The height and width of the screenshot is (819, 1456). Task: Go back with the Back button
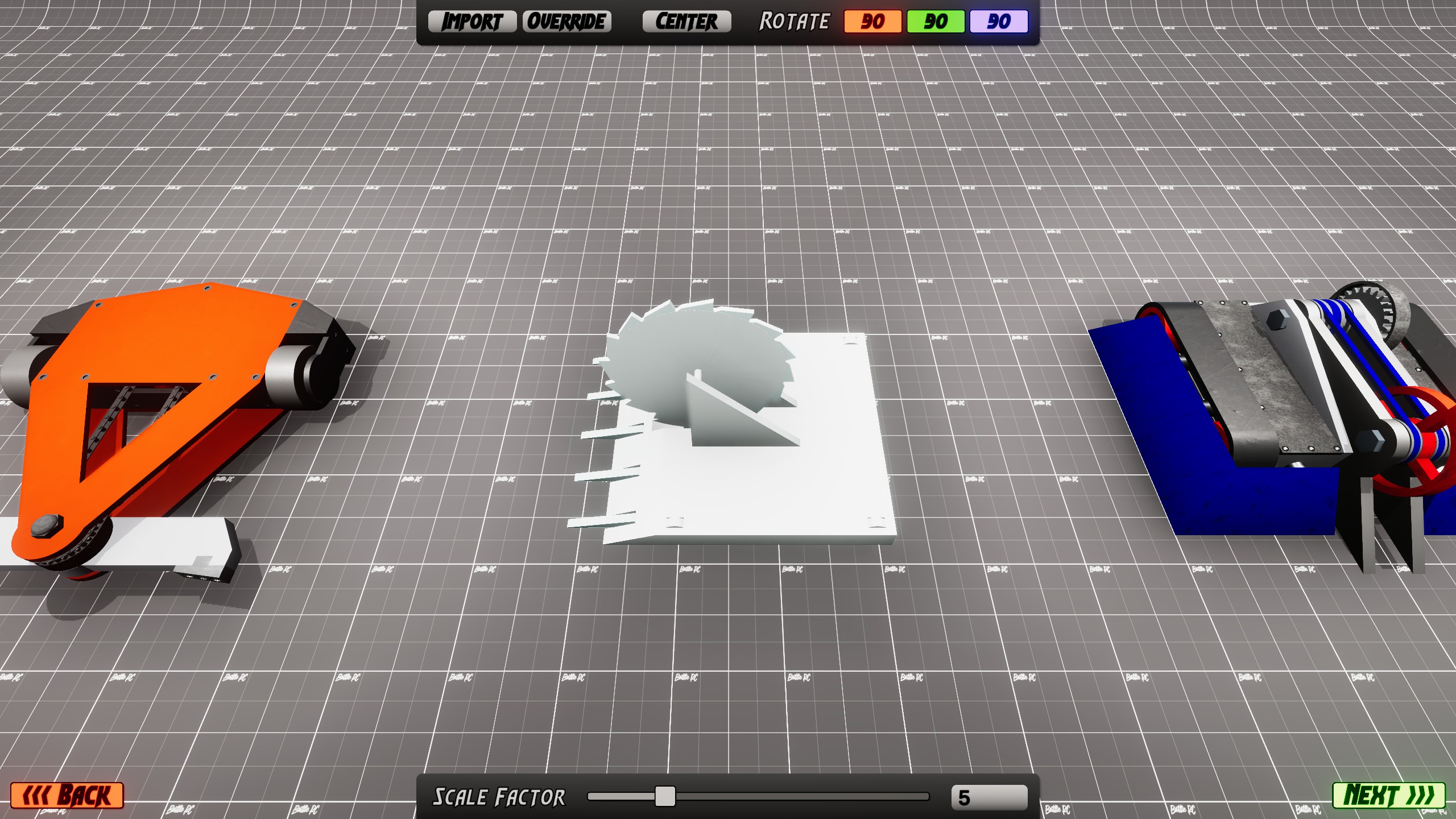coord(67,795)
